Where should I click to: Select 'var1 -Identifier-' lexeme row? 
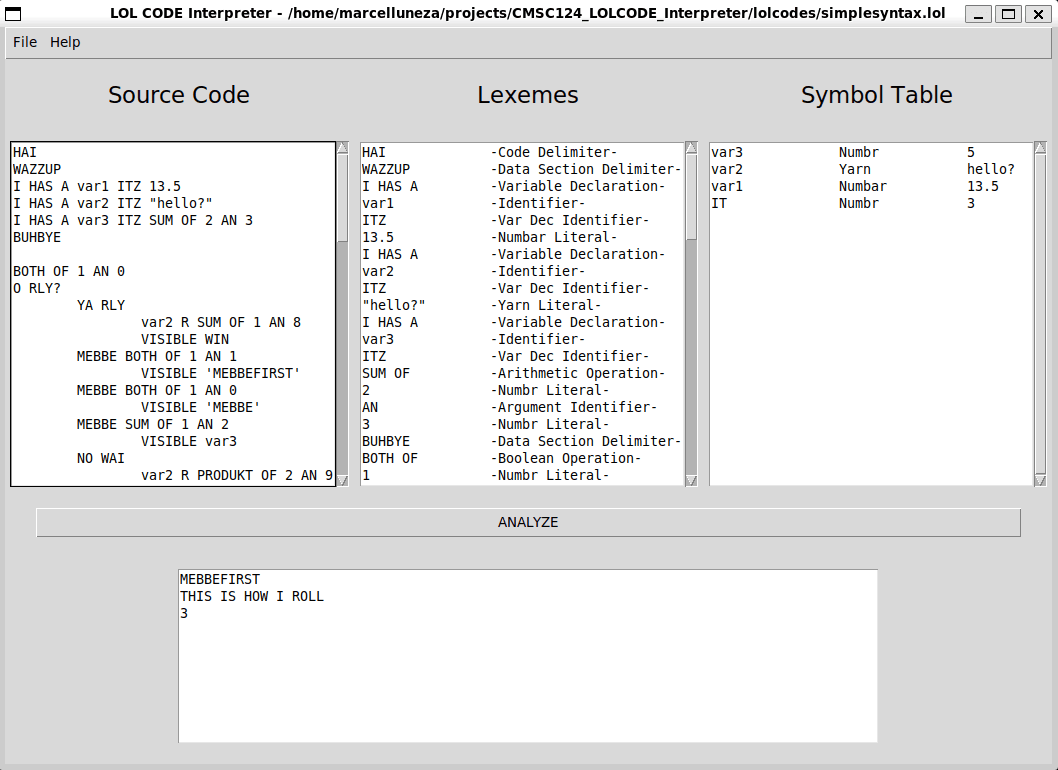pyautogui.click(x=522, y=203)
